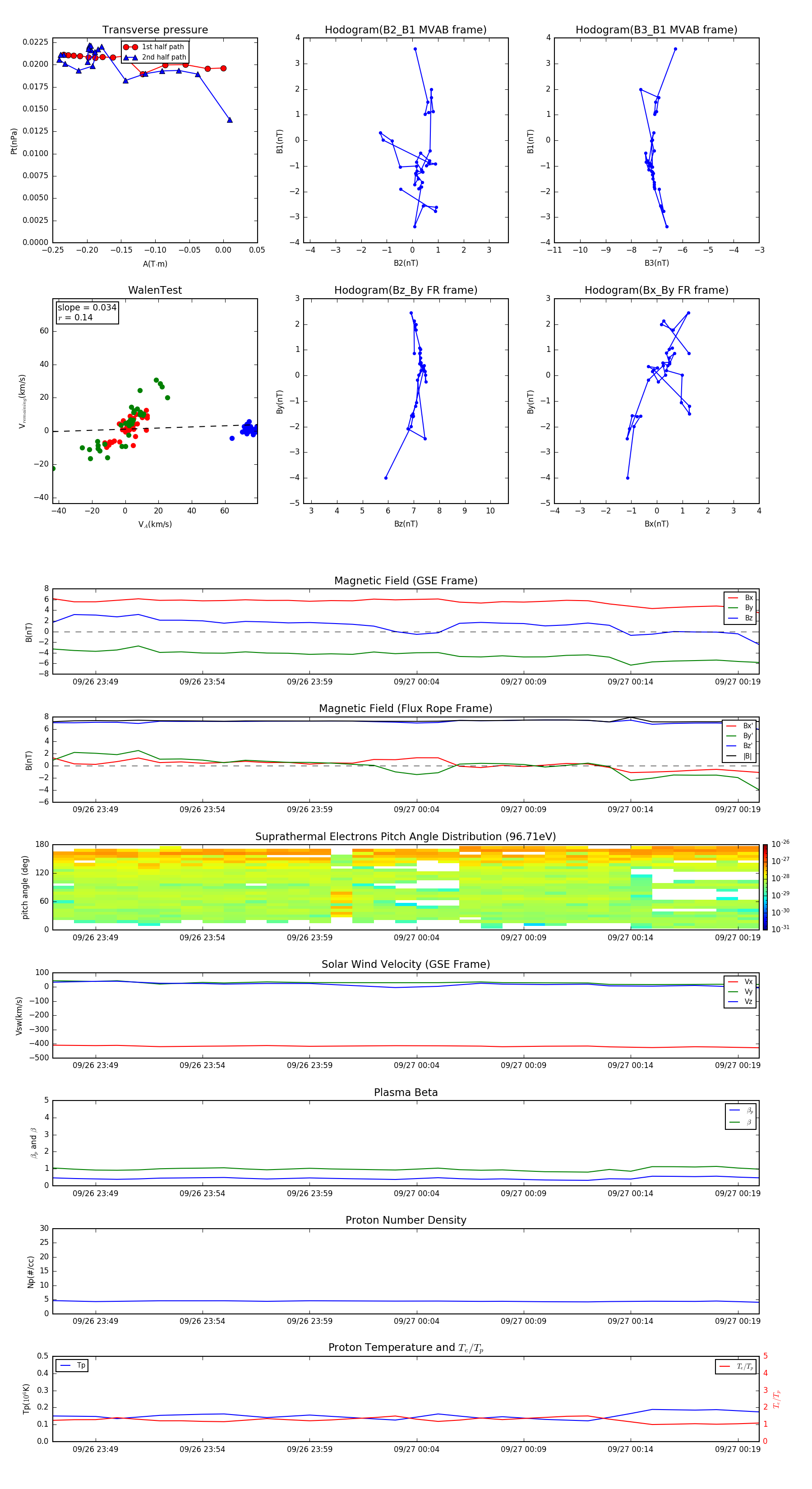
Task: Click '09/27 00:19' tick under Plasma Beta
Action: click(738, 1193)
